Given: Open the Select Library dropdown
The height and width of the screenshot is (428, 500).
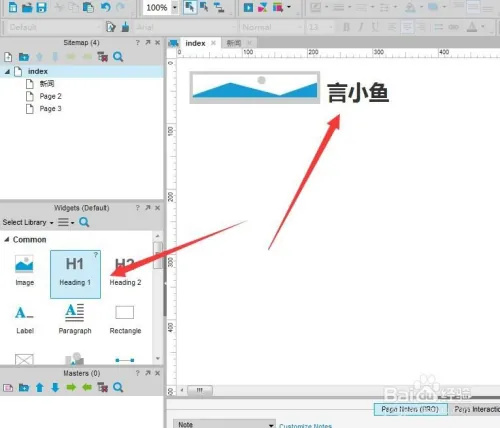Looking at the screenshot, I should coord(28,222).
